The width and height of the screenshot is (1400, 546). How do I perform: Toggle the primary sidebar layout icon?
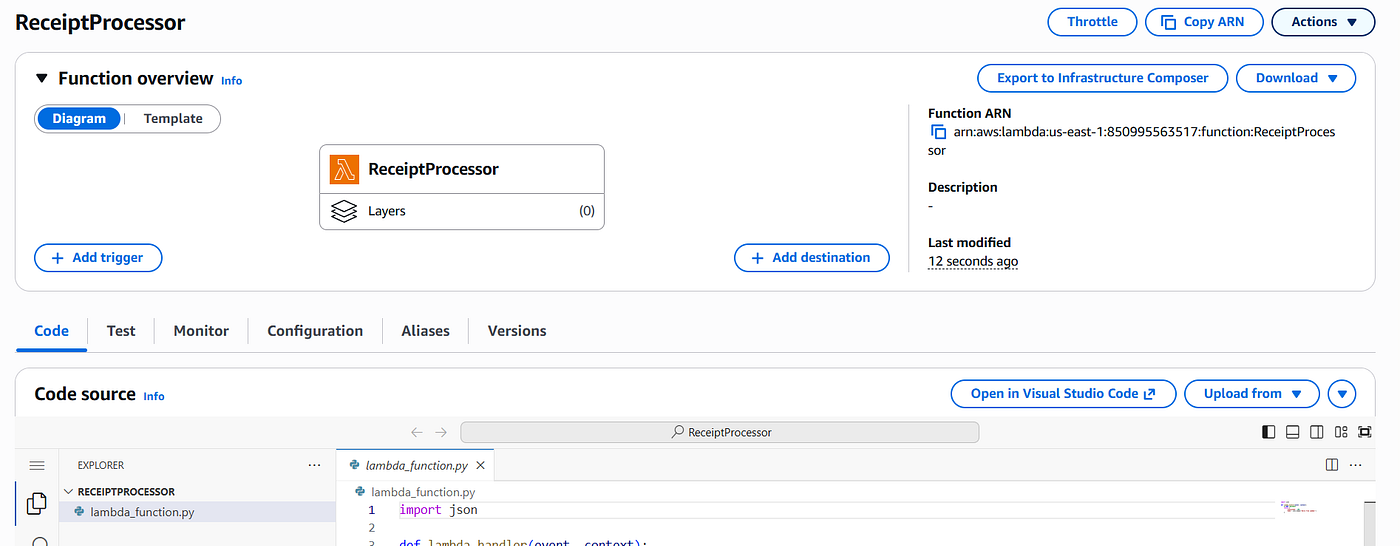[x=1269, y=432]
